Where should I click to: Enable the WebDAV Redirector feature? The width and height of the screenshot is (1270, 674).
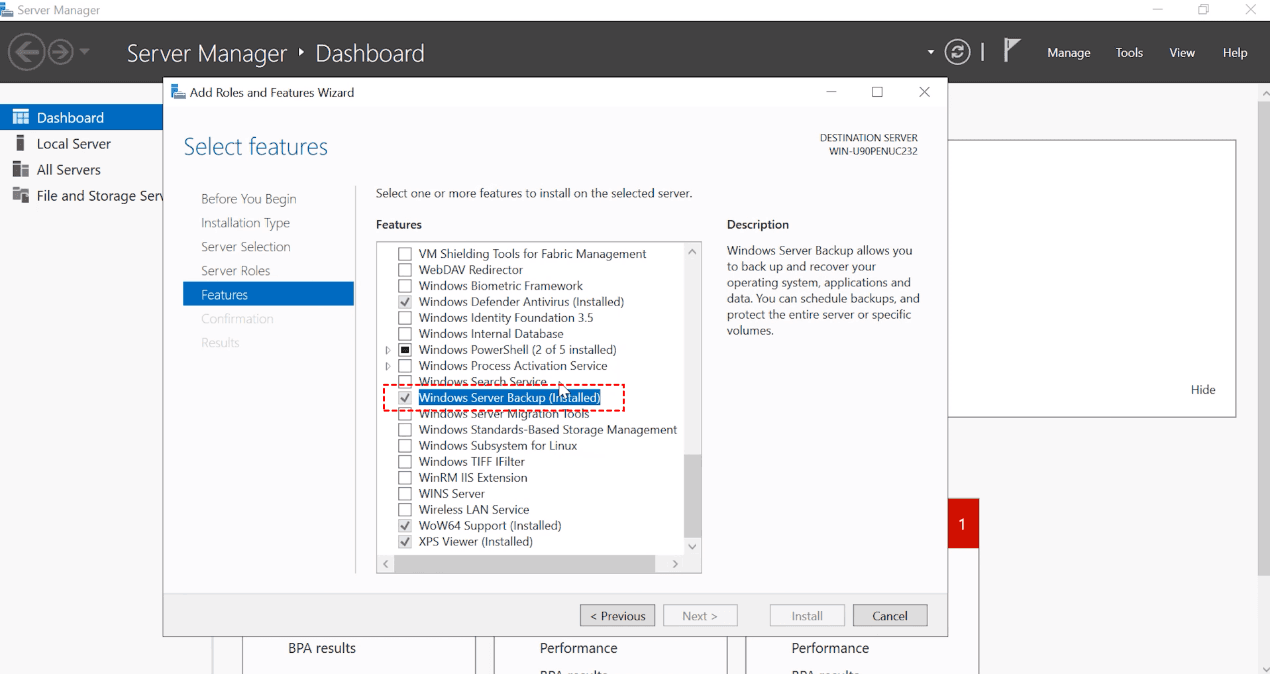coord(405,270)
